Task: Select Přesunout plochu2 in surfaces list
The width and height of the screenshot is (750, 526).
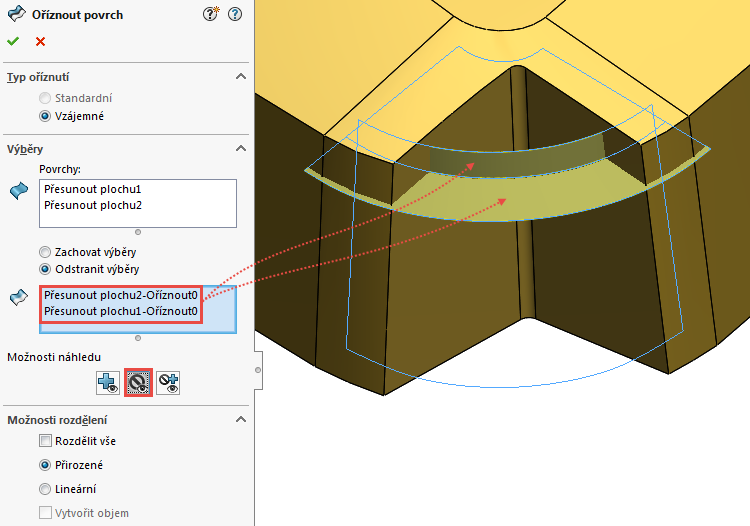Action: (93, 205)
